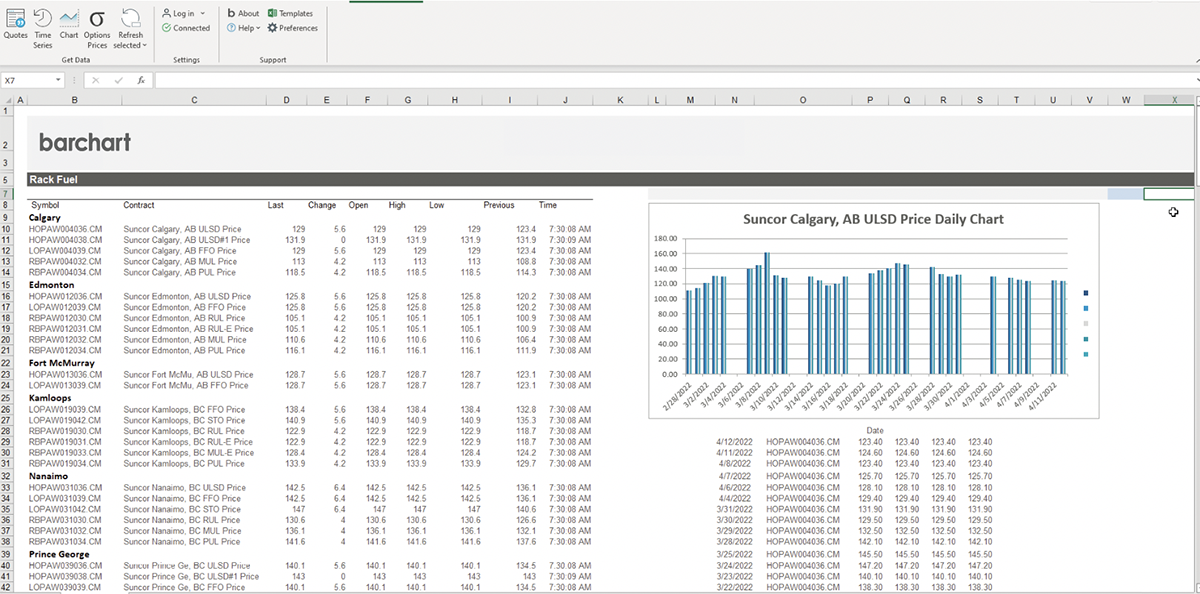Click the Contract column header cell

click(139, 205)
